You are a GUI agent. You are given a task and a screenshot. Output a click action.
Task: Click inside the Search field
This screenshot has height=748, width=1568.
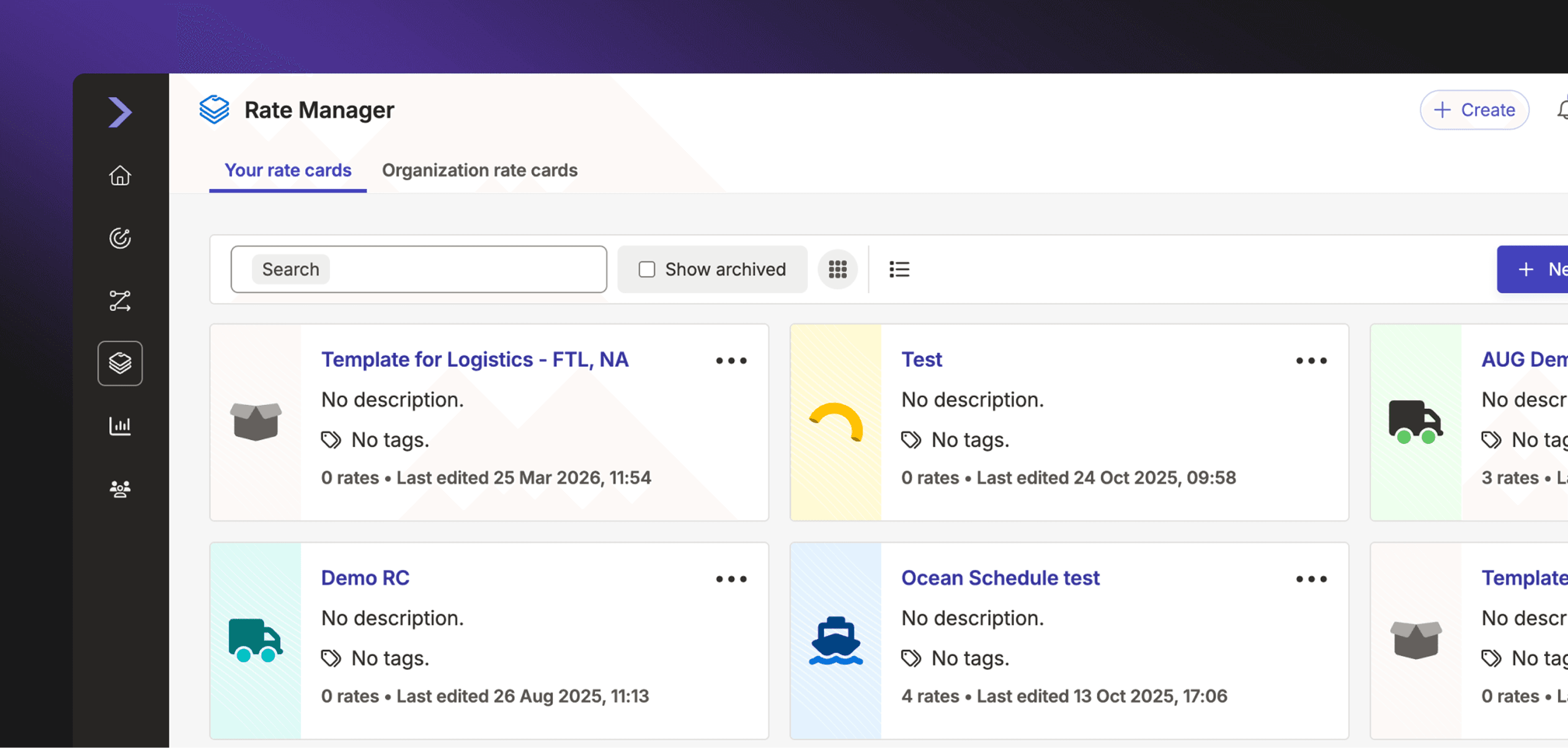[x=418, y=269]
